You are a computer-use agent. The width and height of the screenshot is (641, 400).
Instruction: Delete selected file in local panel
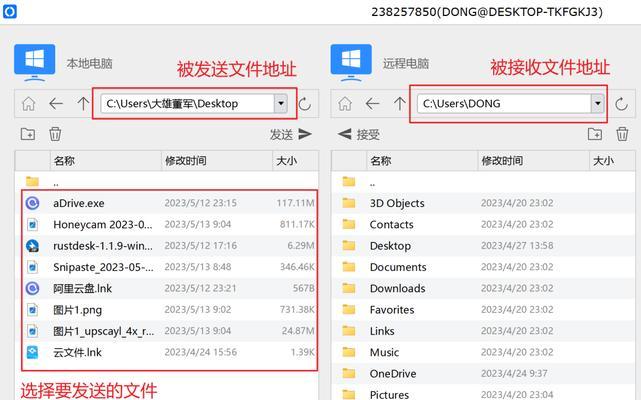tap(55, 134)
